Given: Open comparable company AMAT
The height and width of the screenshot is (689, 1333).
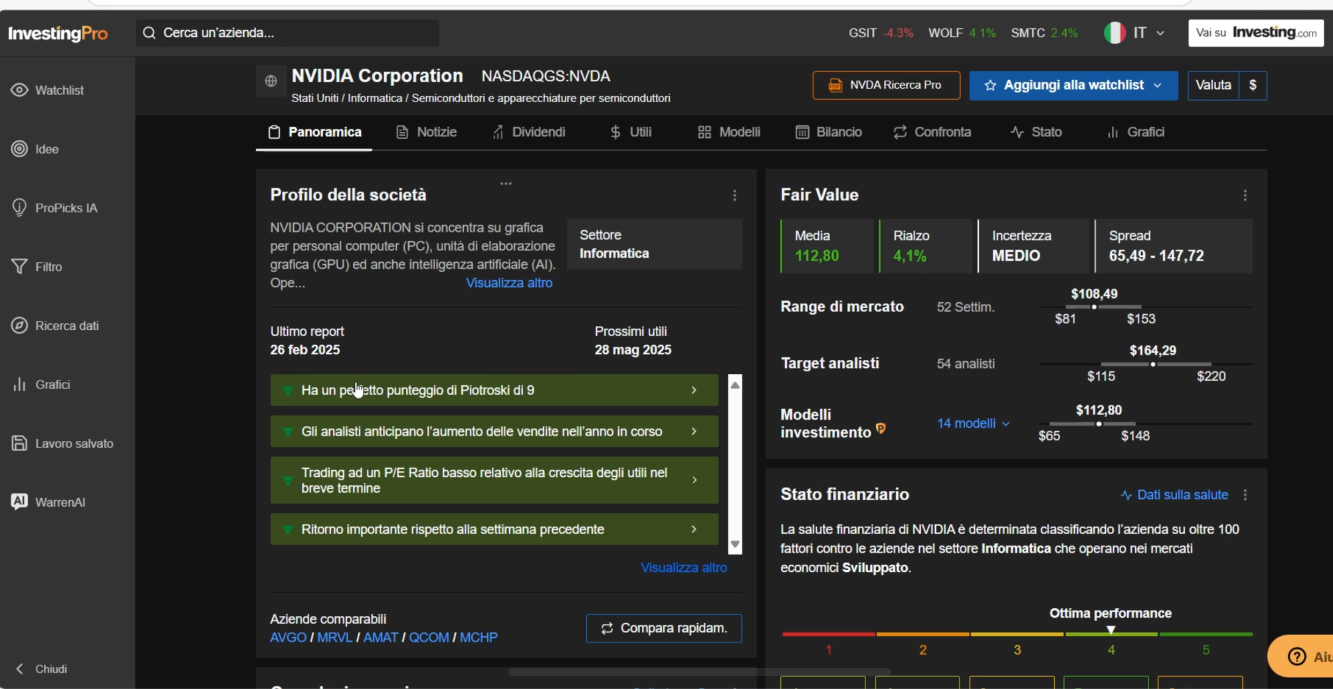Looking at the screenshot, I should tap(381, 637).
